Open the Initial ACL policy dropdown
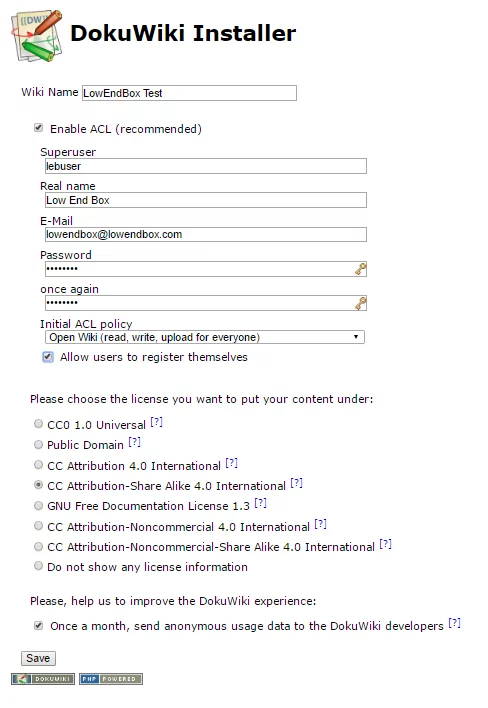Screen dimensions: 488x708 tap(204, 337)
